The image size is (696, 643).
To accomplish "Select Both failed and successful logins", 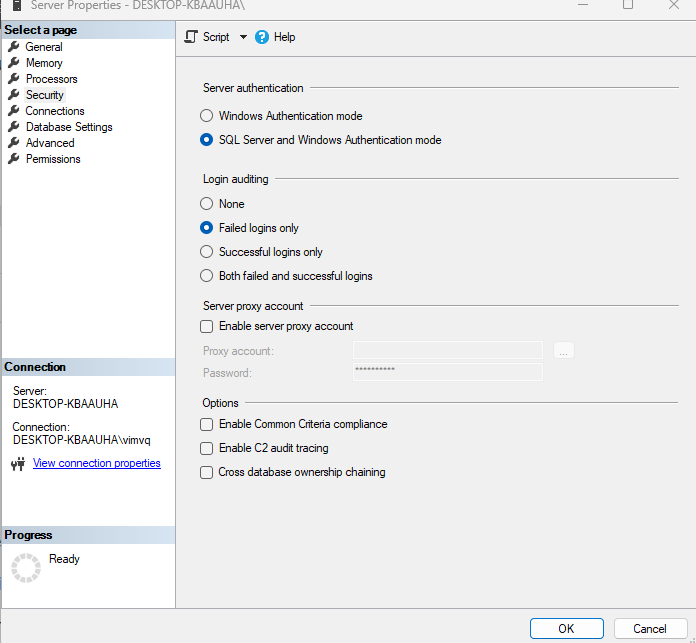I will click(x=207, y=276).
